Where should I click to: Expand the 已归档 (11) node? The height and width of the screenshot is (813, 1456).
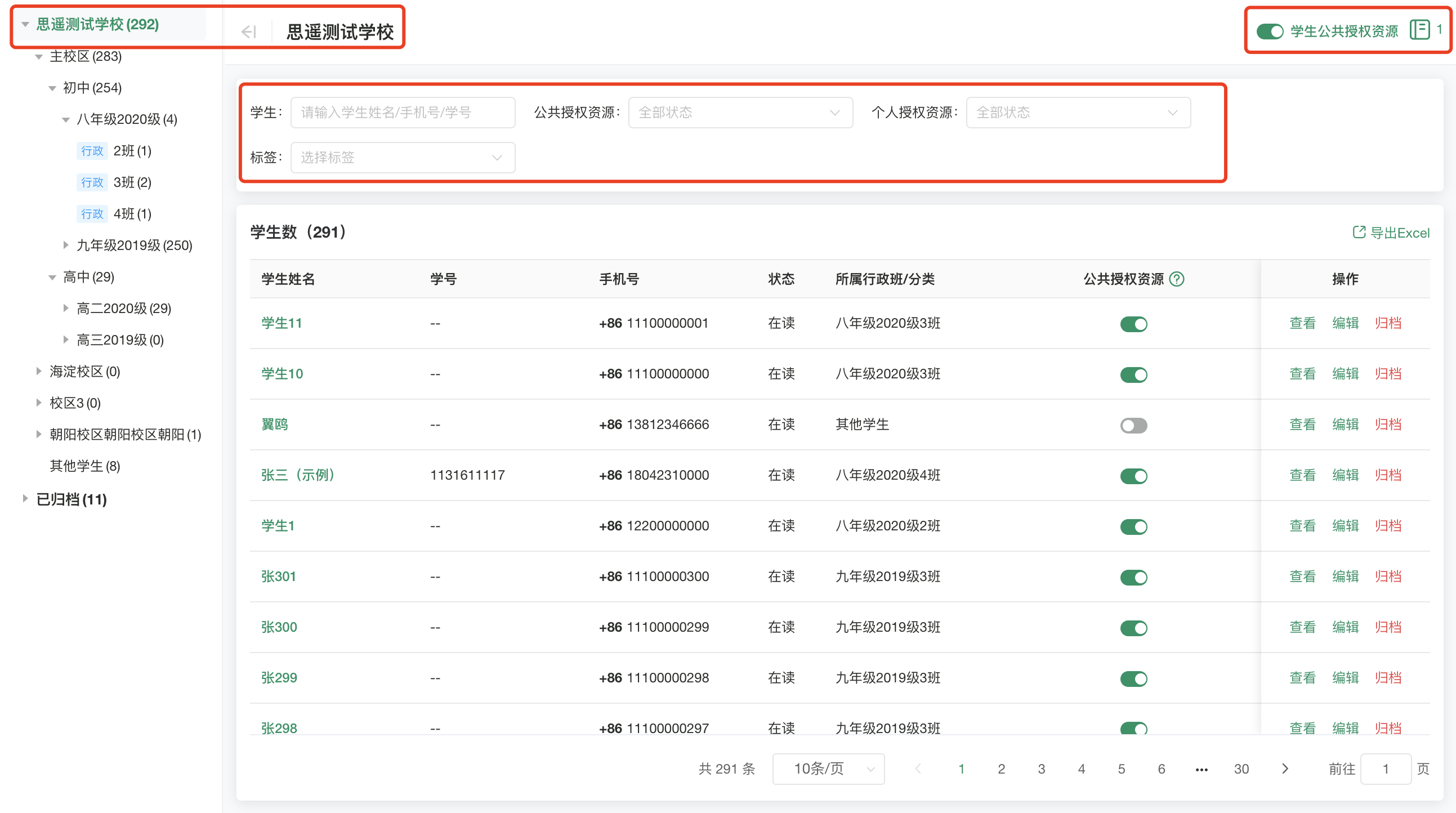pyautogui.click(x=25, y=499)
